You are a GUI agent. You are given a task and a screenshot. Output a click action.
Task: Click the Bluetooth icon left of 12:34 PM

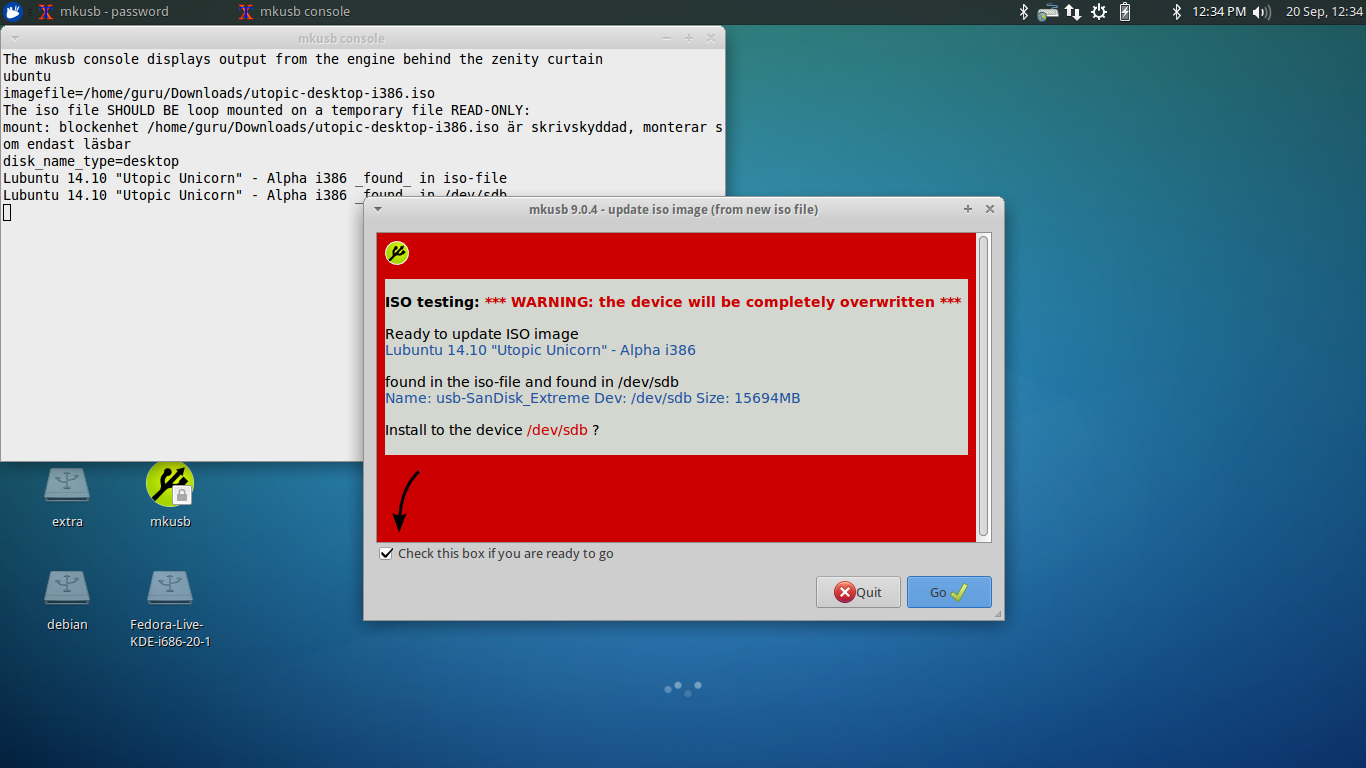coord(1177,12)
